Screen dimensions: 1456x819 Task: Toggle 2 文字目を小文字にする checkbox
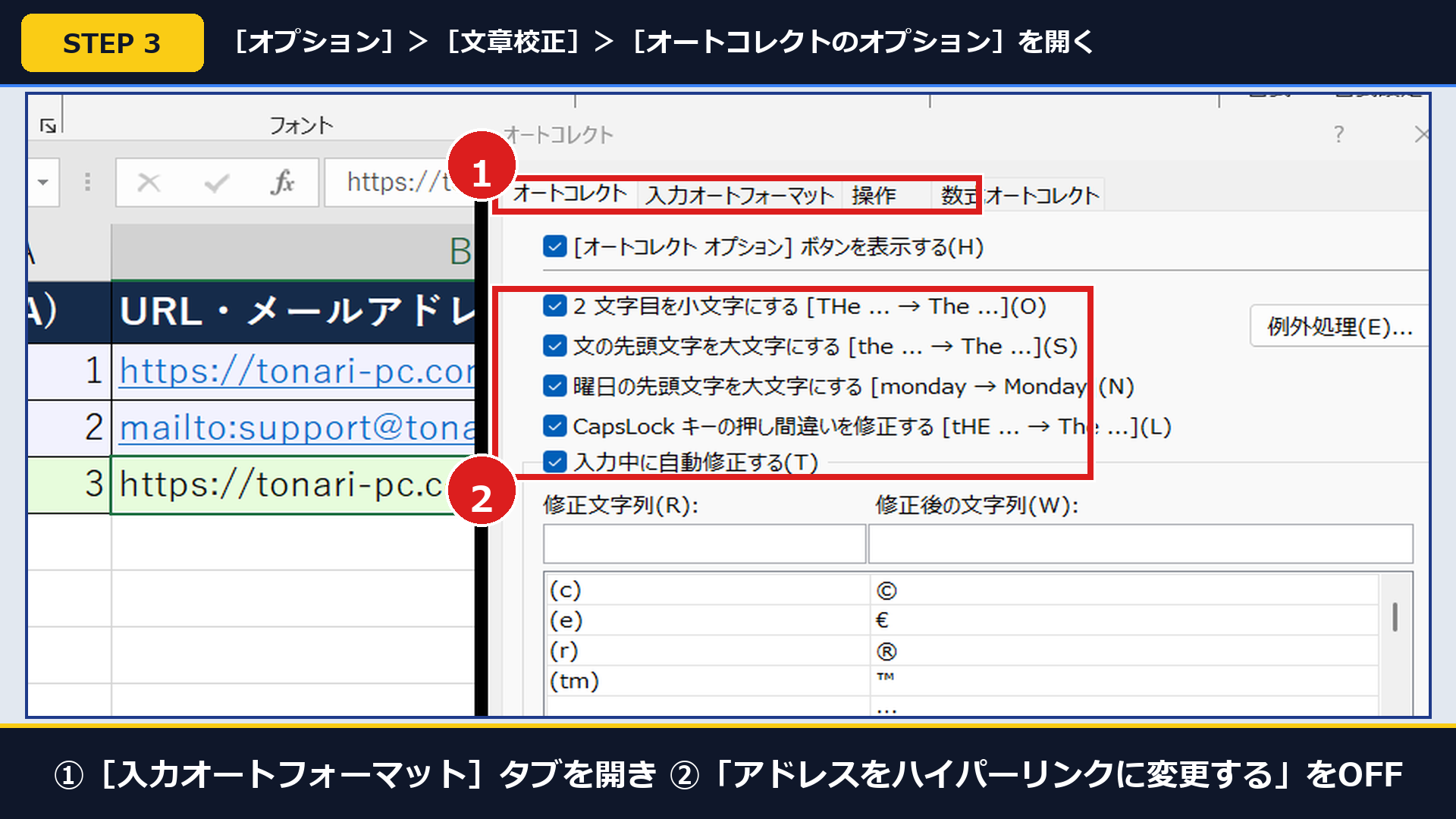[x=555, y=306]
